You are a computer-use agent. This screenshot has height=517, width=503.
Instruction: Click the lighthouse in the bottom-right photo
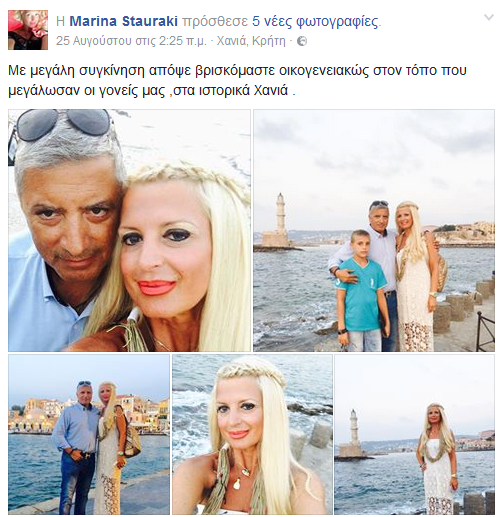pyautogui.click(x=354, y=434)
